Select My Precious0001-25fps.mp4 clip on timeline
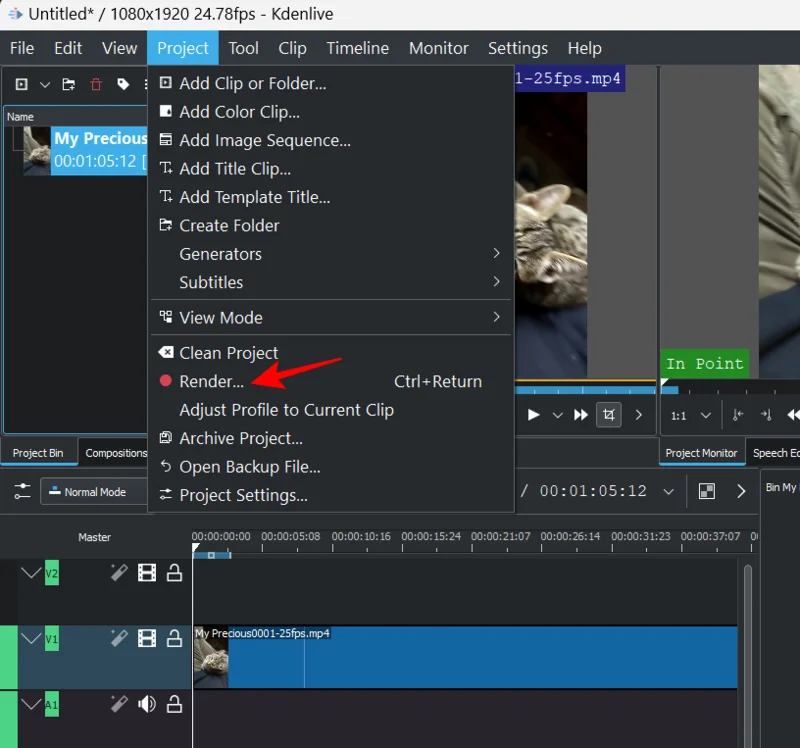 [x=465, y=658]
